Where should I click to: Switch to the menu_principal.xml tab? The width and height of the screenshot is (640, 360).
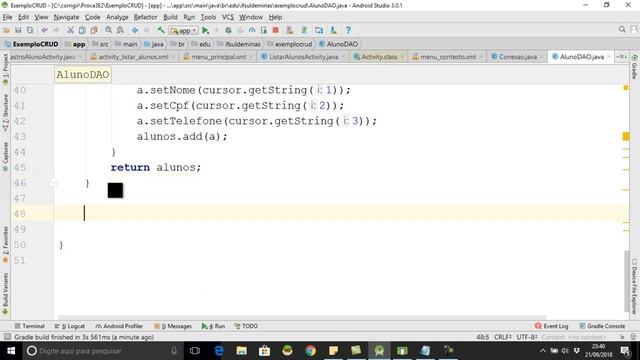pos(218,57)
